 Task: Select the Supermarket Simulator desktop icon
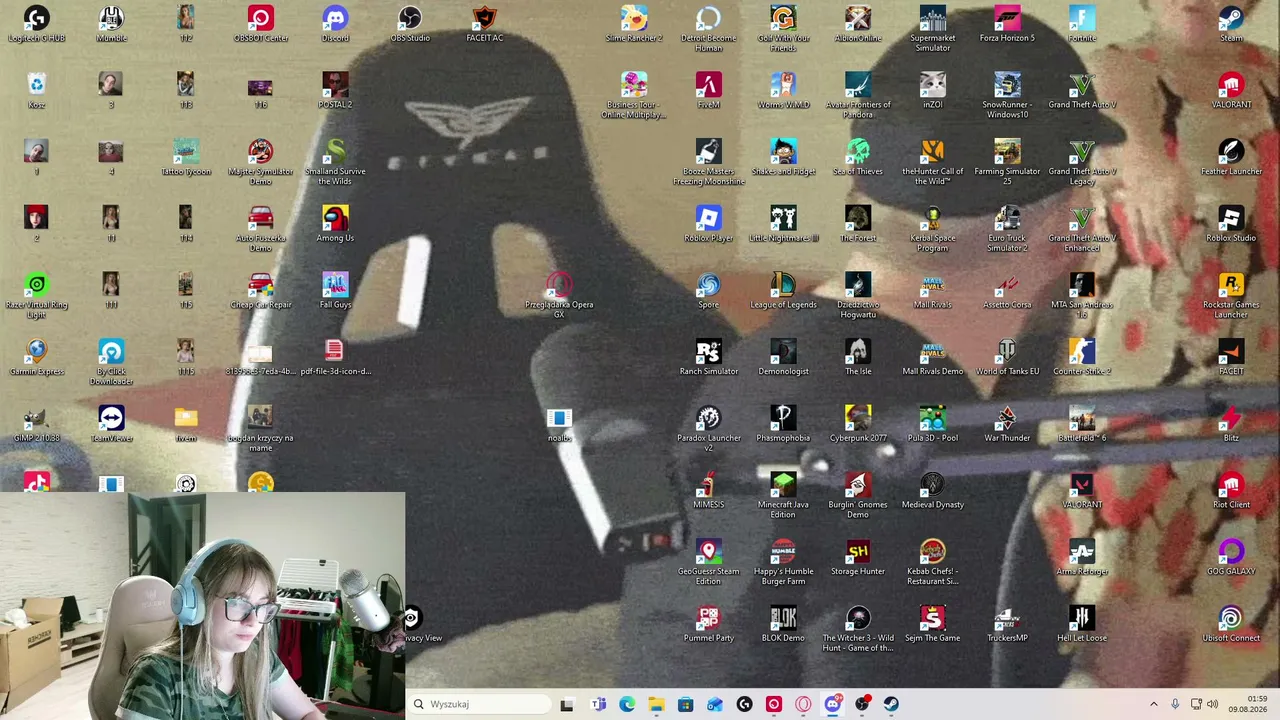pos(933,28)
